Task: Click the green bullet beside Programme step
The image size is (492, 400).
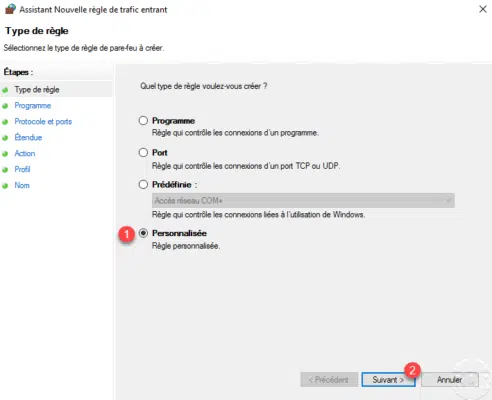Action: tap(5, 106)
